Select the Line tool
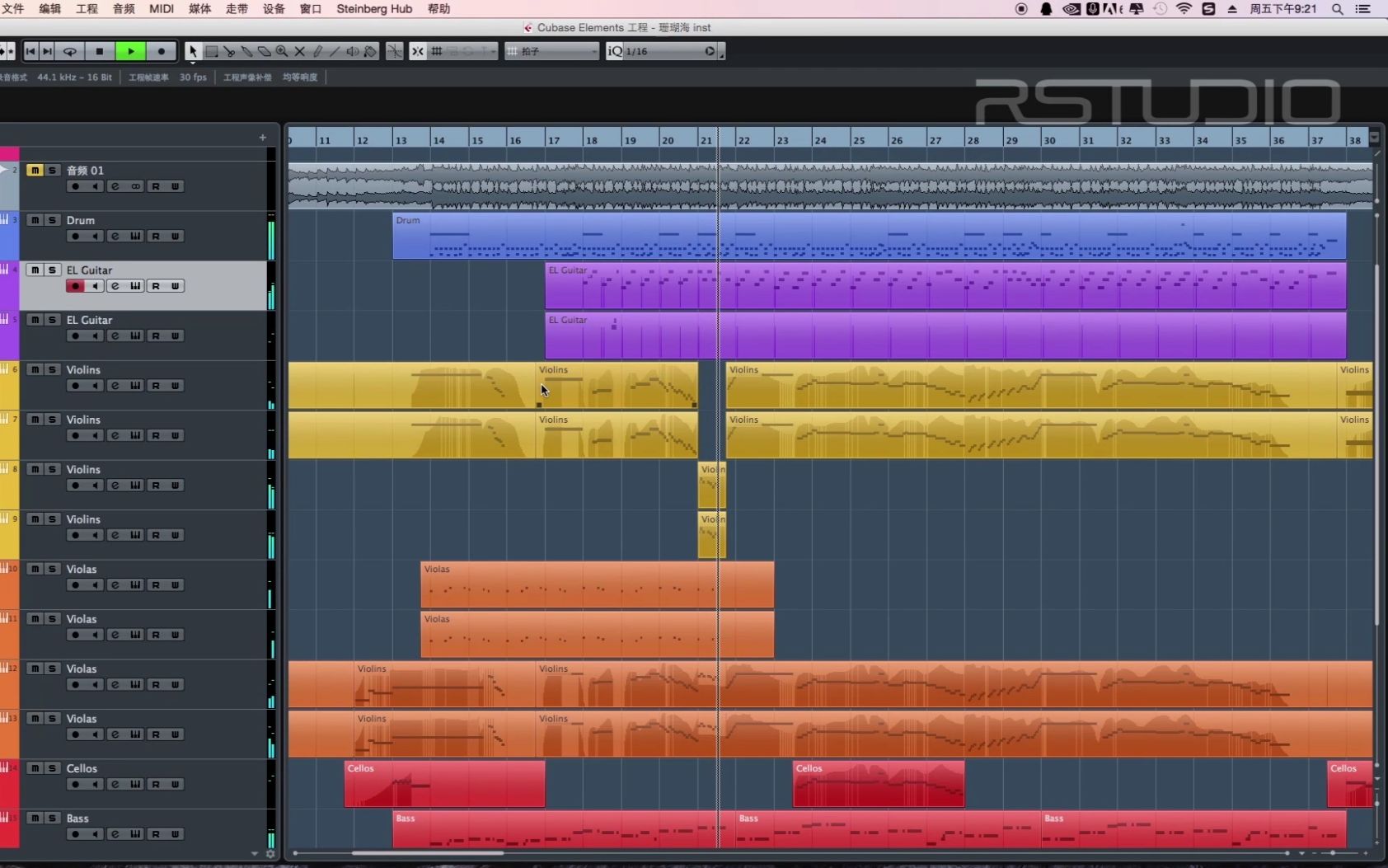Screen dimensions: 1388x868 335,51
